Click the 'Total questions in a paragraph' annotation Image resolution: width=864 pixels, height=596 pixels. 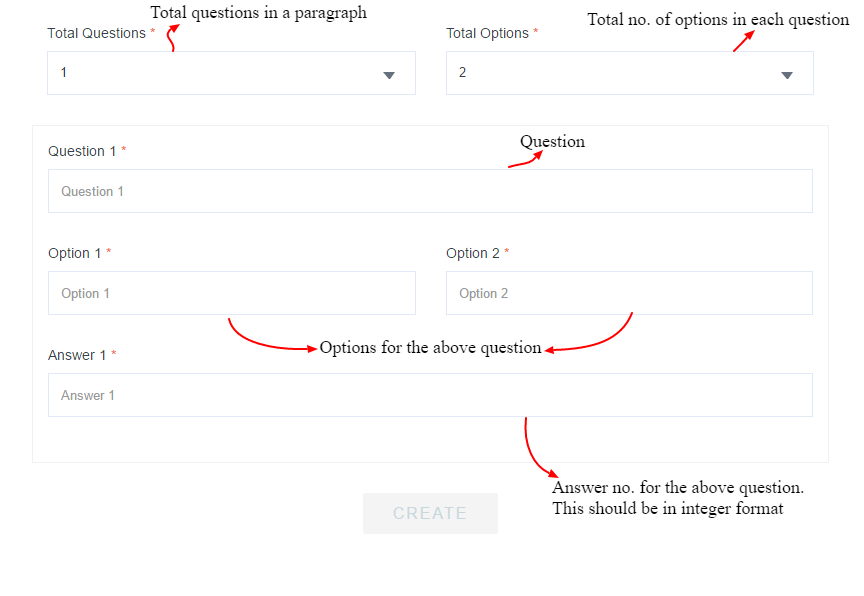(258, 13)
